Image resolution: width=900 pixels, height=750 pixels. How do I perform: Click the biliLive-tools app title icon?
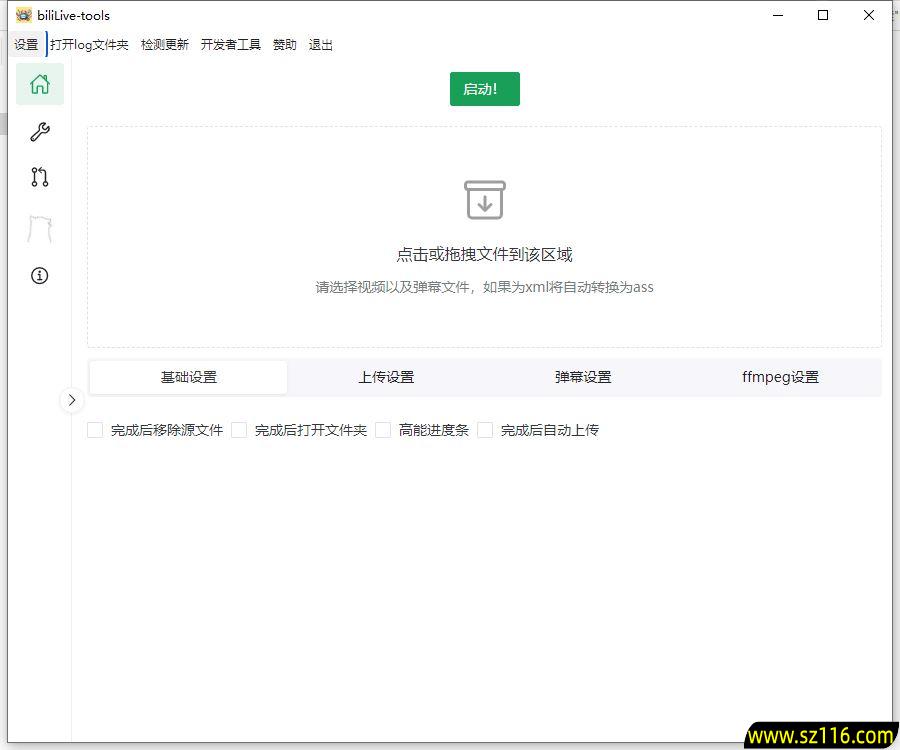23,15
